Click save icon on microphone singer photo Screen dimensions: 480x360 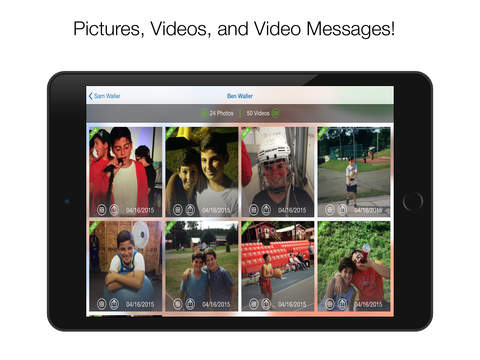click(x=101, y=210)
